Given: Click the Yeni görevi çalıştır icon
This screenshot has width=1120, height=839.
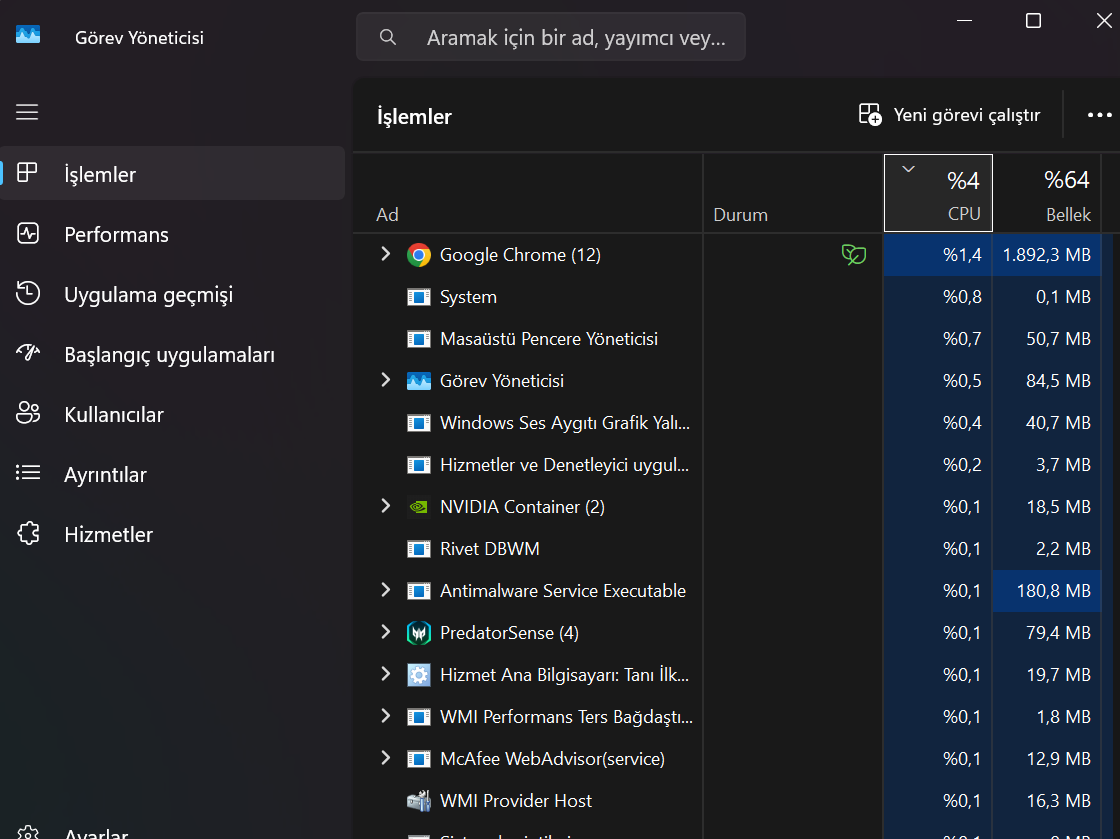Looking at the screenshot, I should tap(870, 114).
